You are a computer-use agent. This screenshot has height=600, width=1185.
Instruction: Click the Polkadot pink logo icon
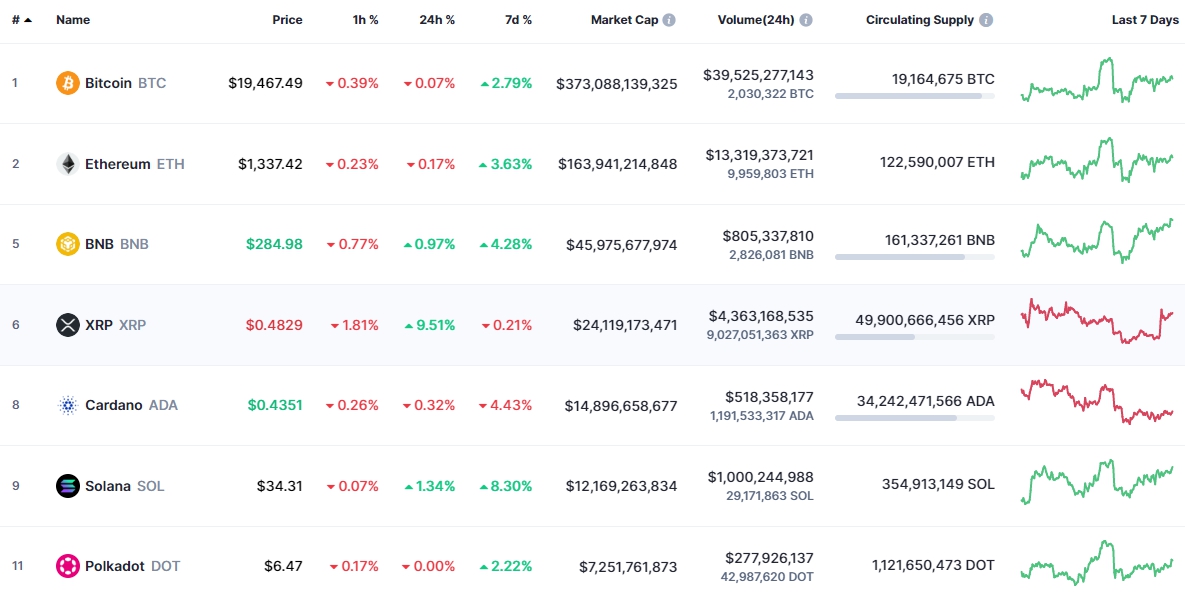tap(68, 566)
